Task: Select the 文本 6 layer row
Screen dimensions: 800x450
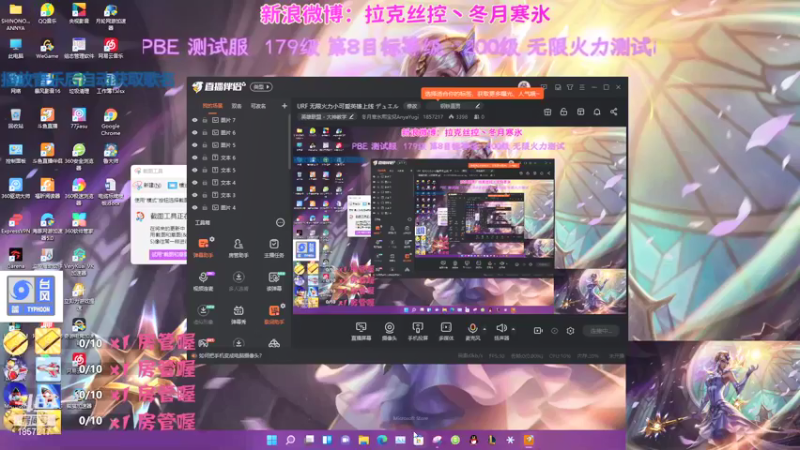Action: 239,158
